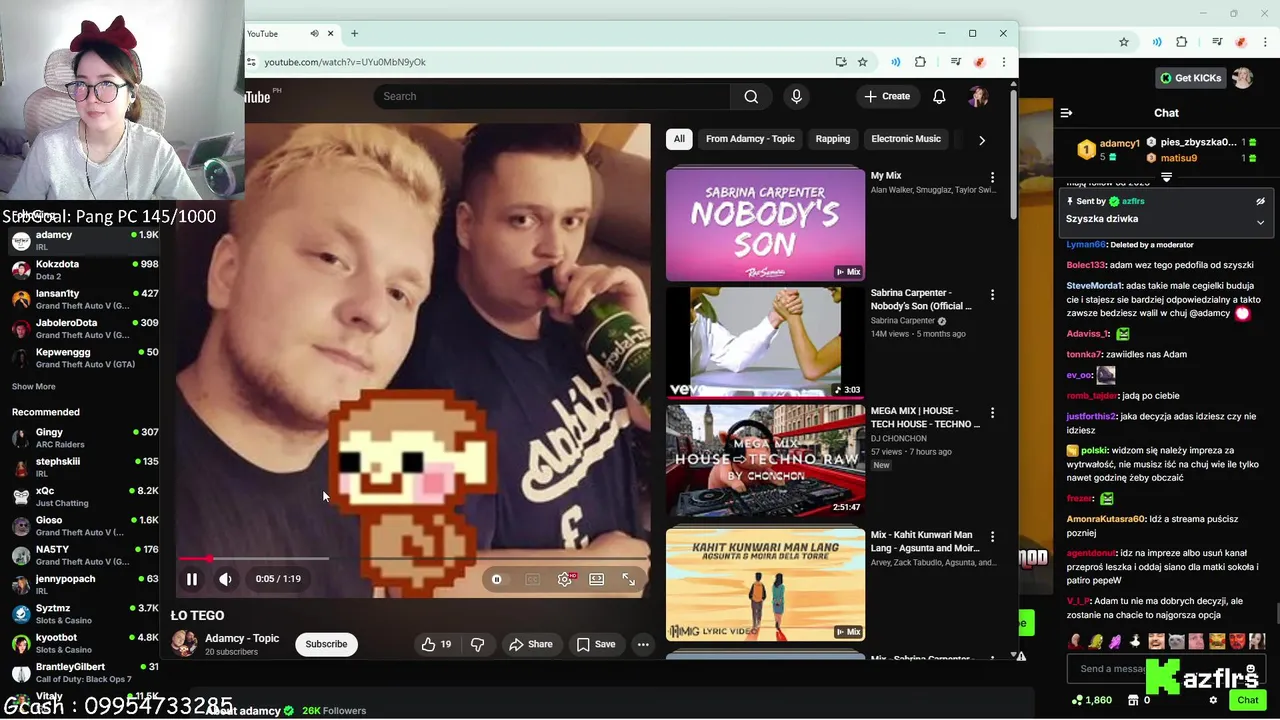
Task: Open media control icon in YouTube window toolbar
Action: click(956, 62)
